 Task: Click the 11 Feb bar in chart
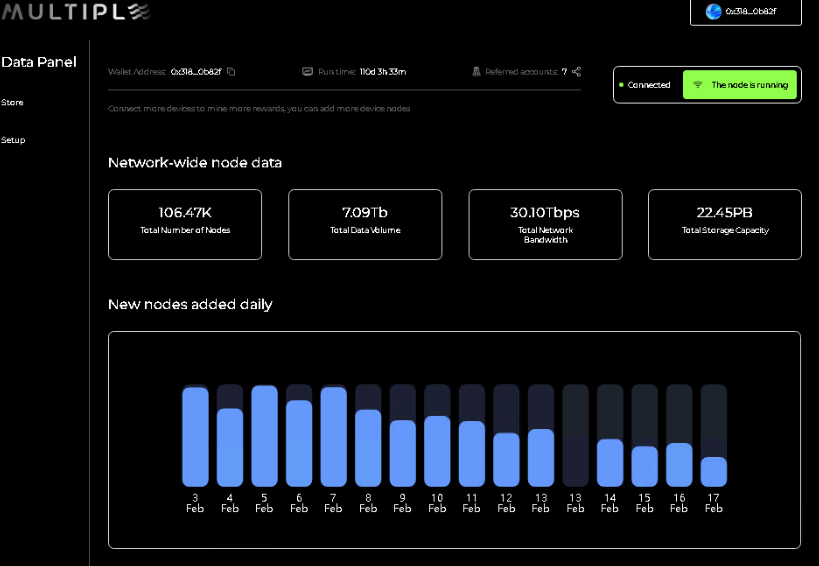pos(472,454)
